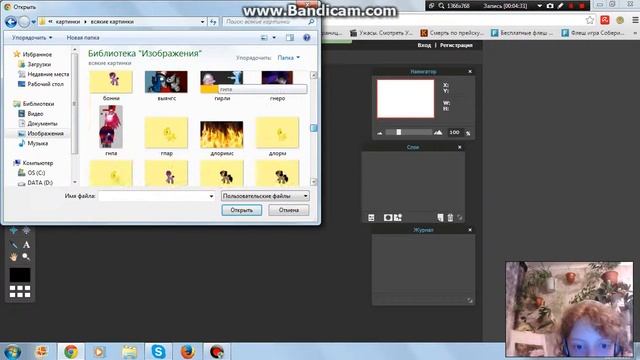Click the Регистрация link
Screen dimensions: 640x360
(x=456, y=45)
